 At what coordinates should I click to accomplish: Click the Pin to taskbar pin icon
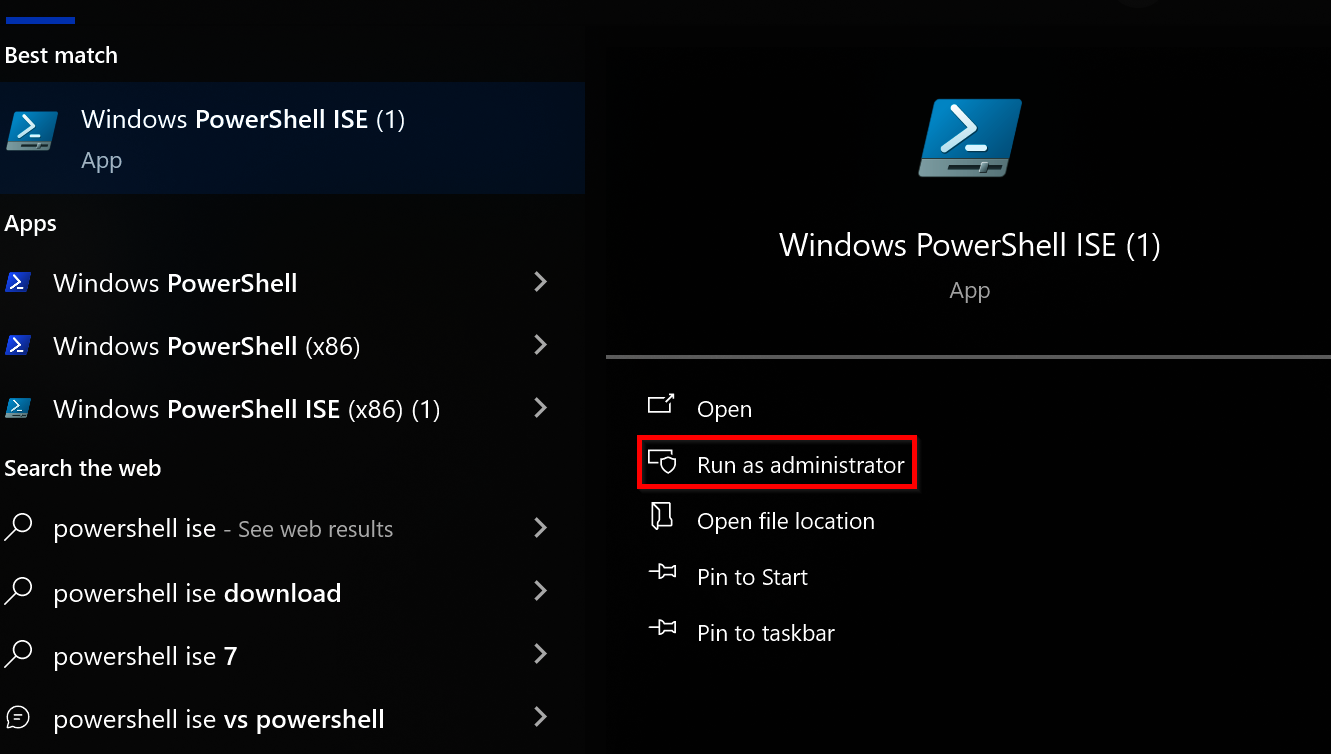(663, 631)
